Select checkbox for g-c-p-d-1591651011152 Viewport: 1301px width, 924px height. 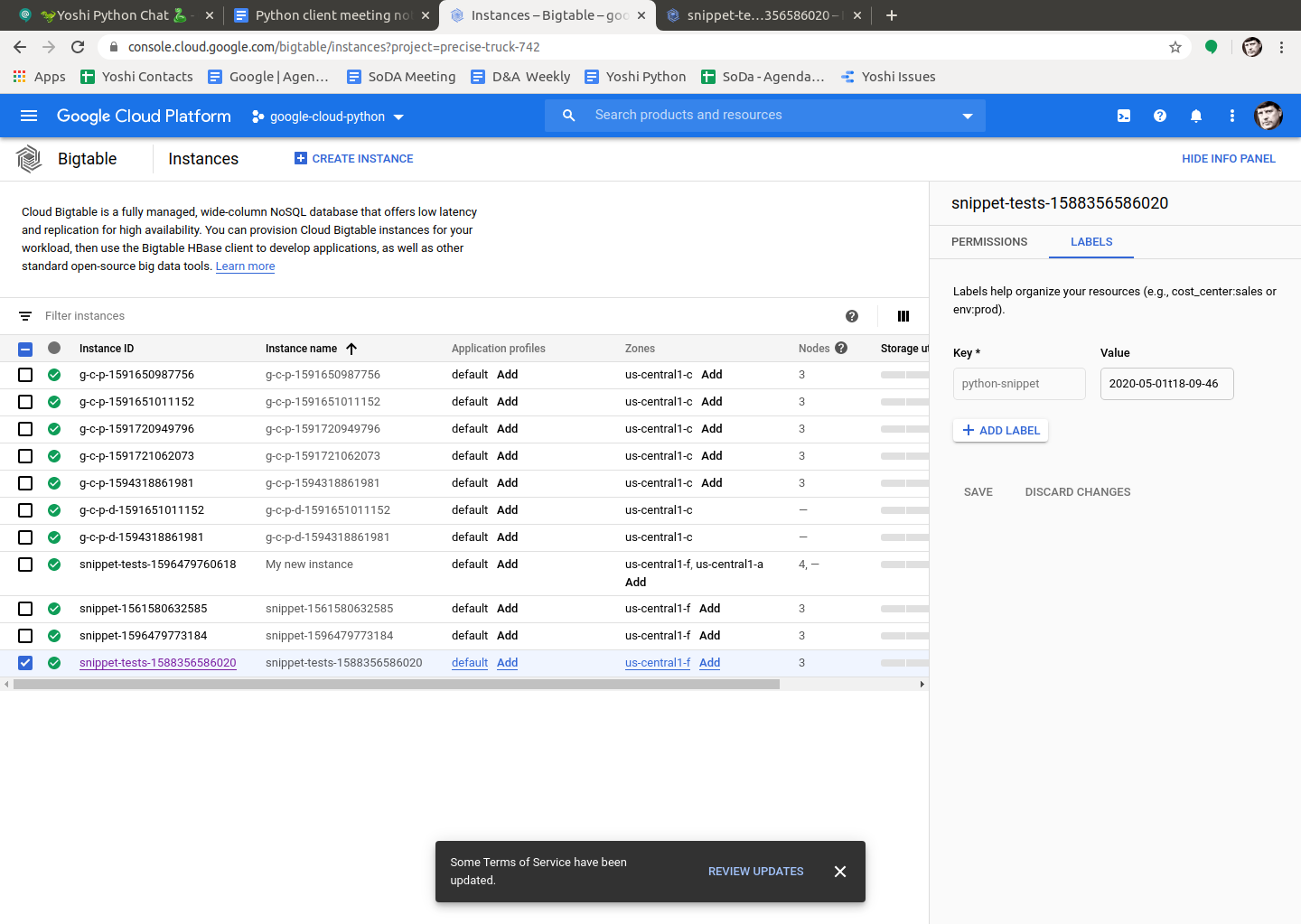pos(25,510)
